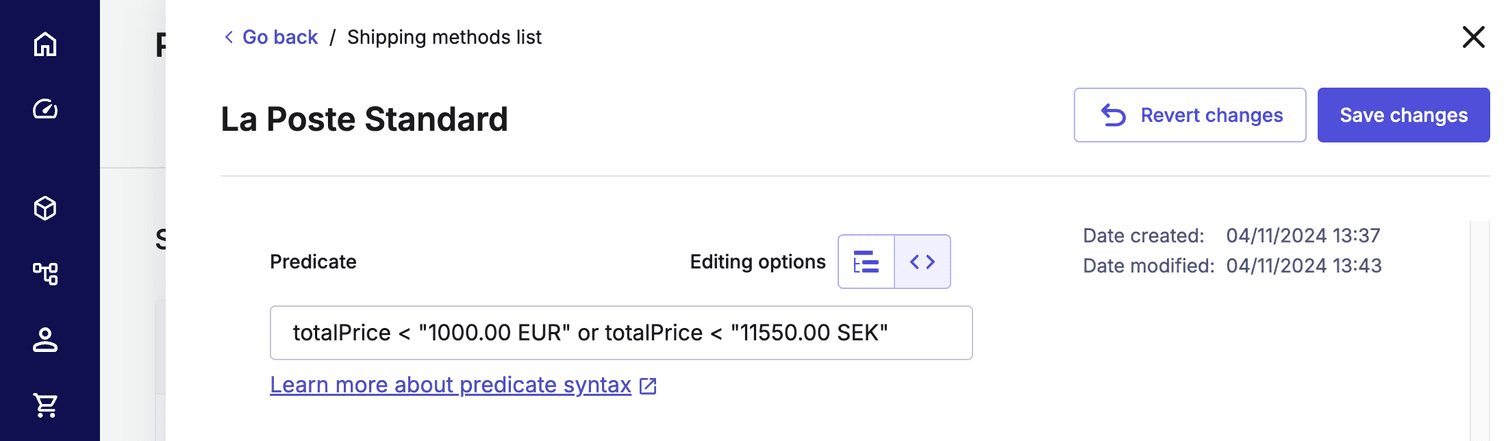Switch to form builder editing mode
Image resolution: width=1508 pixels, height=441 pixels.
click(x=866, y=262)
